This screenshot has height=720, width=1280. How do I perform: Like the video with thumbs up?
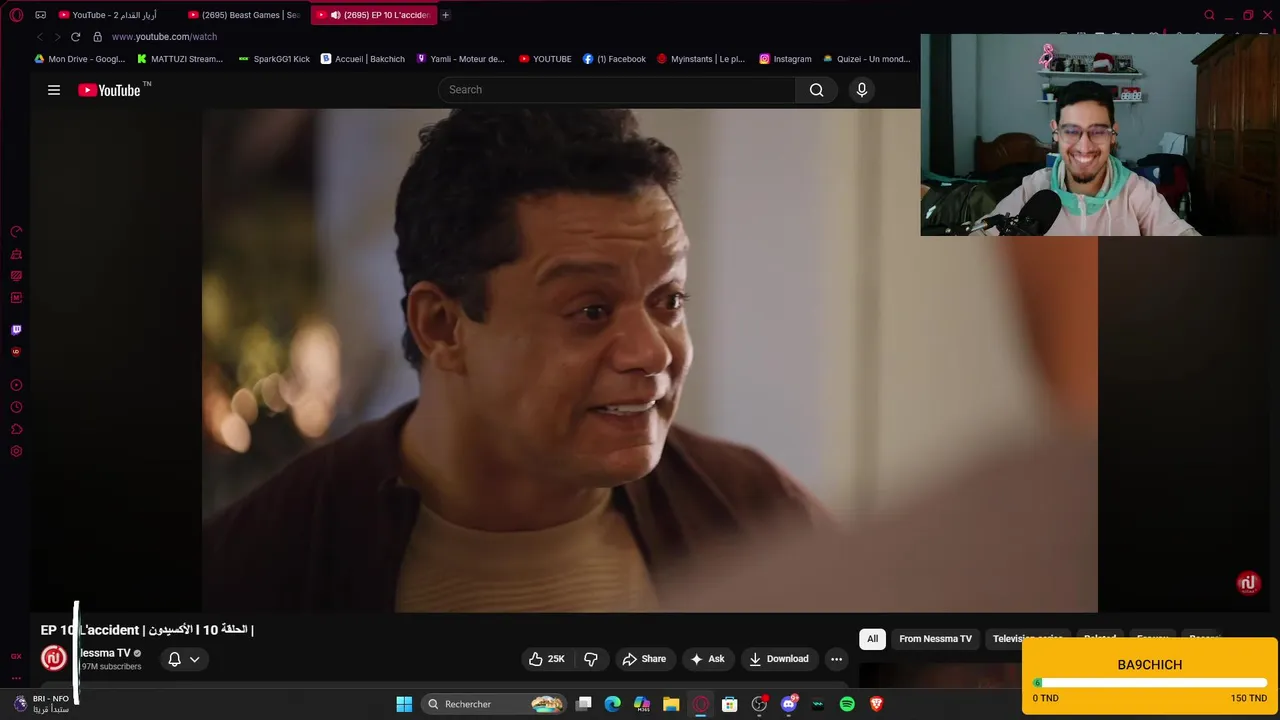point(547,659)
